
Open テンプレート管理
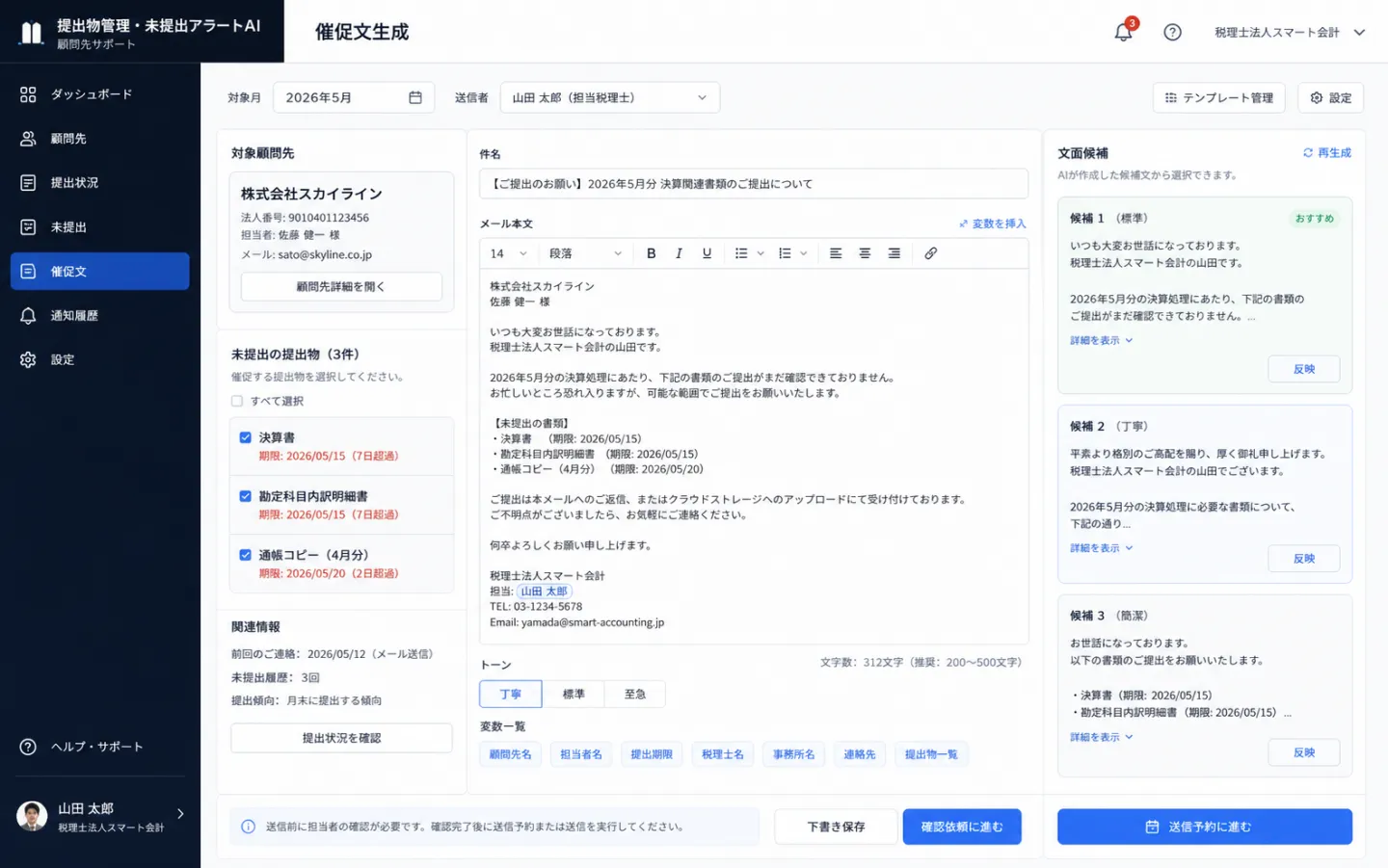click(x=1219, y=97)
